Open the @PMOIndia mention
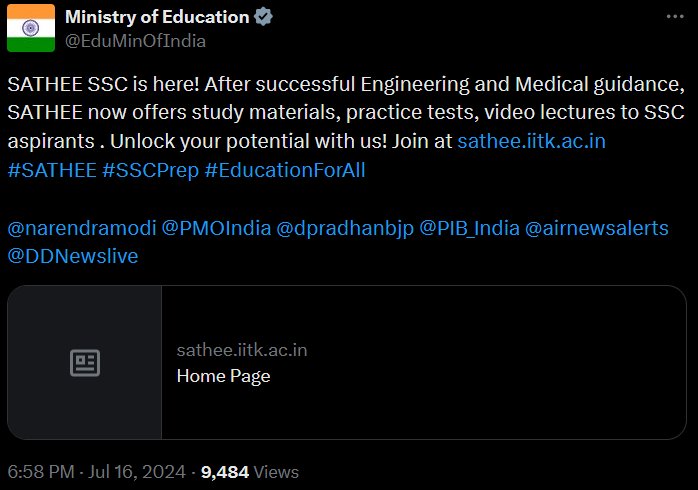This screenshot has height=490, width=698. (216, 227)
